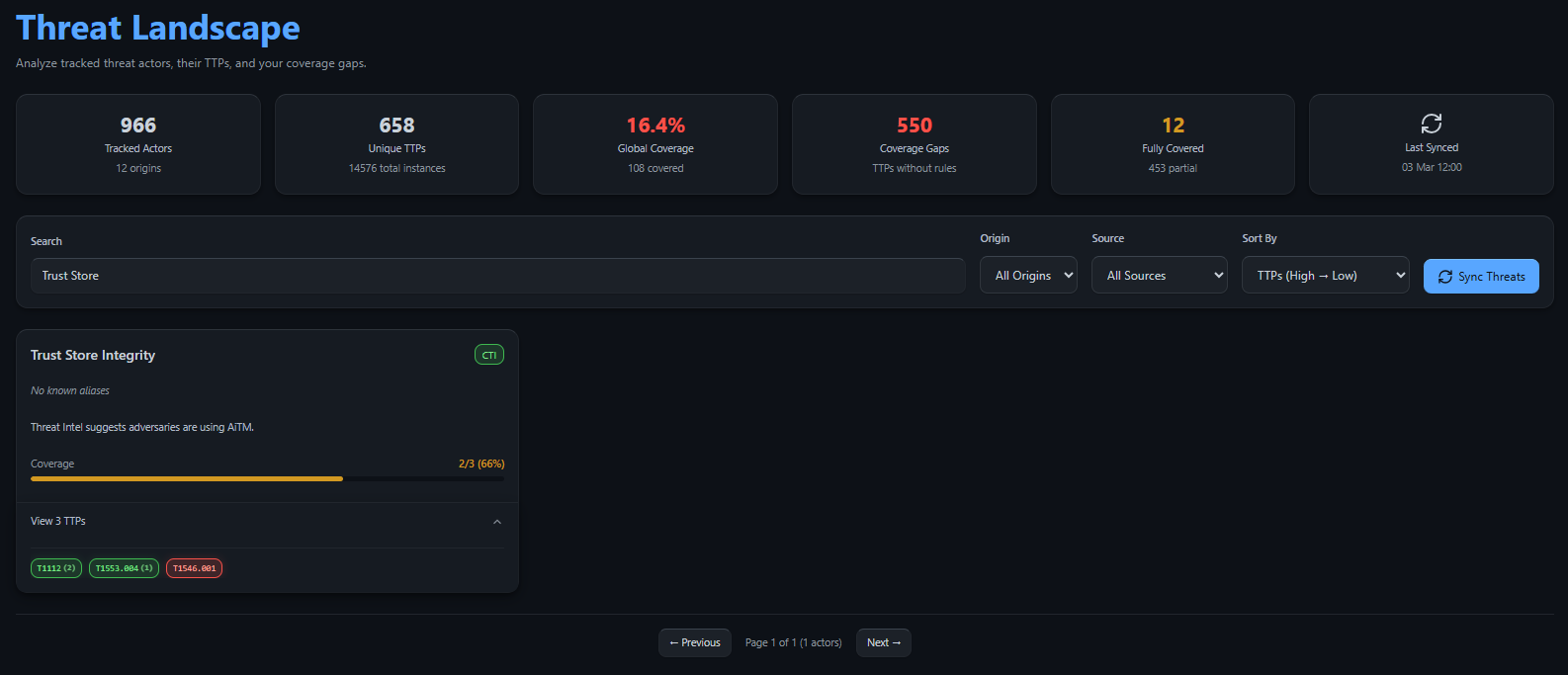Select the Fully Covered stat card
Screen dimensions: 1568x675
[x=1173, y=144]
